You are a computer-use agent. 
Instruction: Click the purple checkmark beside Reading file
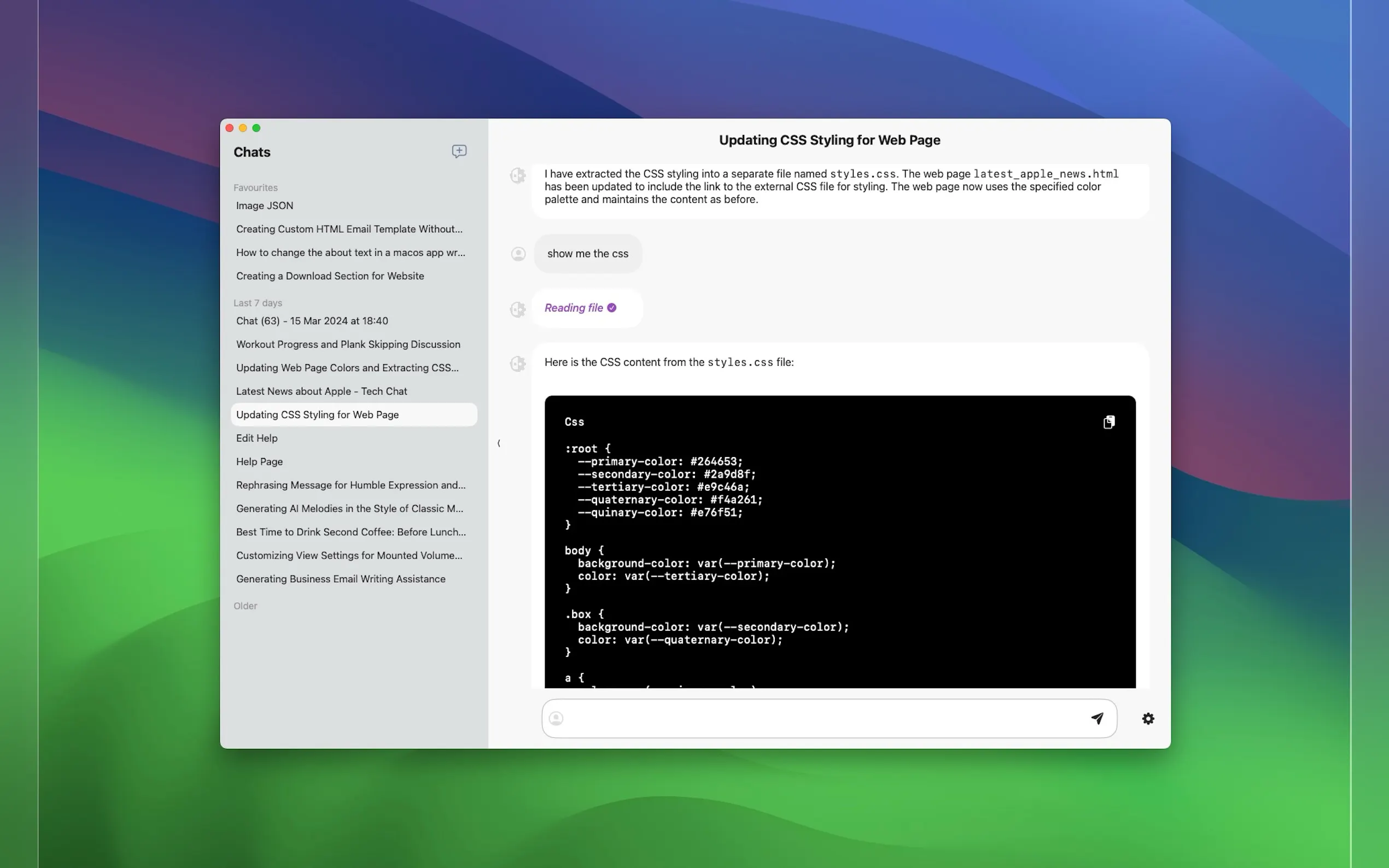pyautogui.click(x=611, y=308)
